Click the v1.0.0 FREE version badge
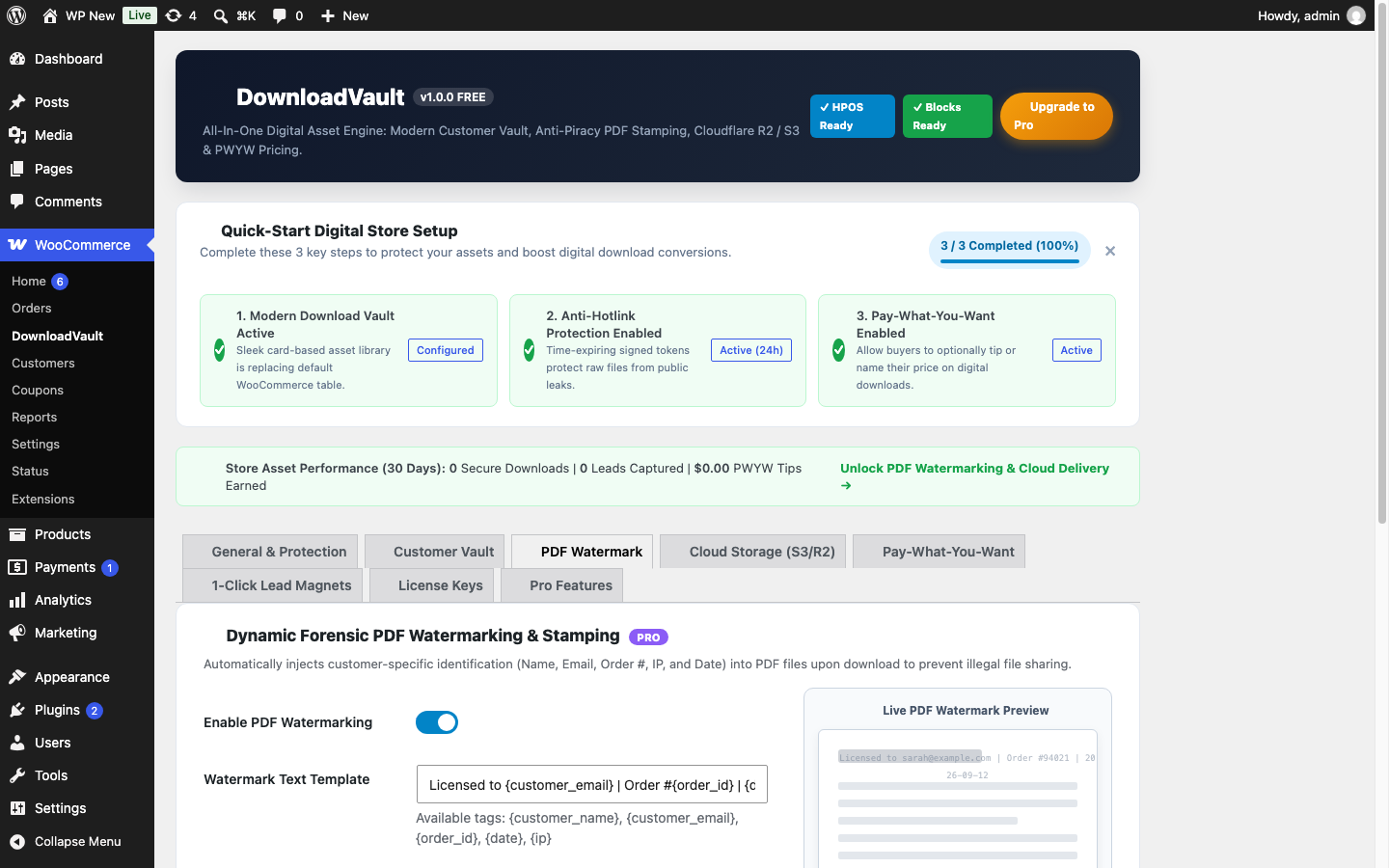Image resolution: width=1389 pixels, height=868 pixels. click(x=453, y=97)
